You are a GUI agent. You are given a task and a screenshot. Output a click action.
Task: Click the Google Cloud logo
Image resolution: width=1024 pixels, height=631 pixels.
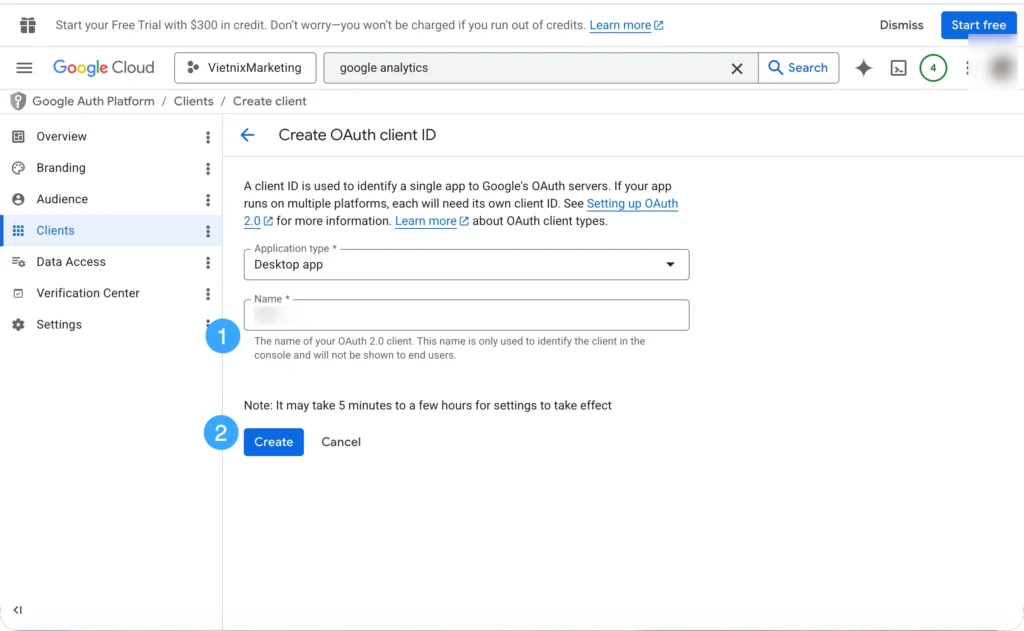[104, 68]
